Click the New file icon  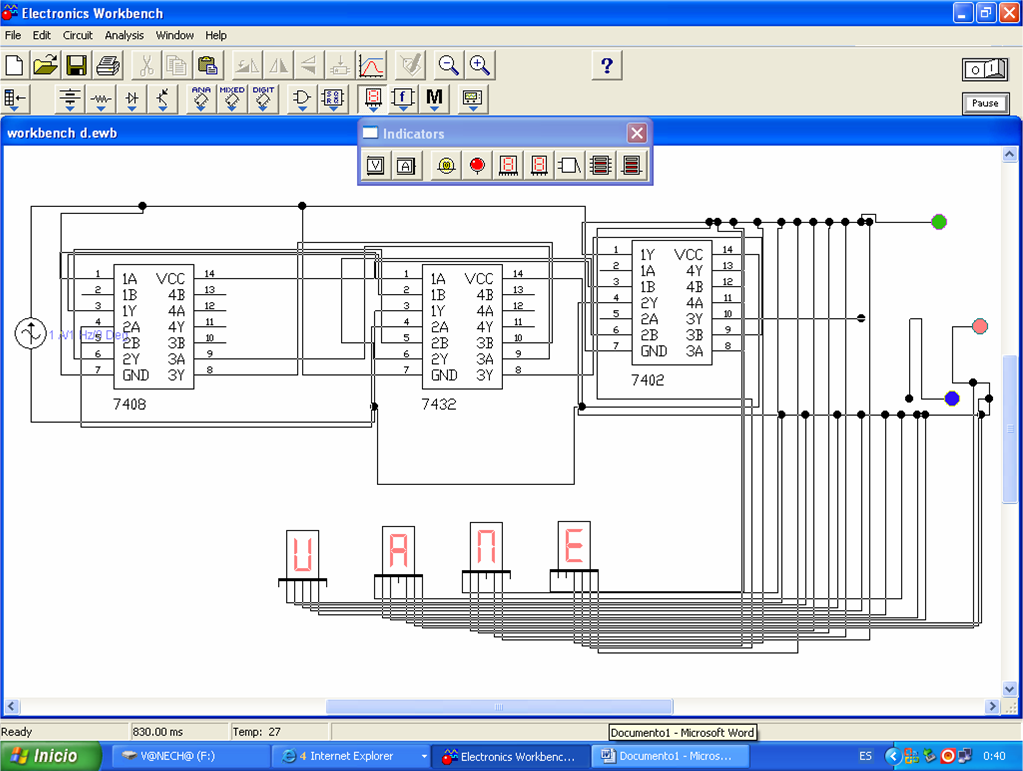tap(14, 66)
